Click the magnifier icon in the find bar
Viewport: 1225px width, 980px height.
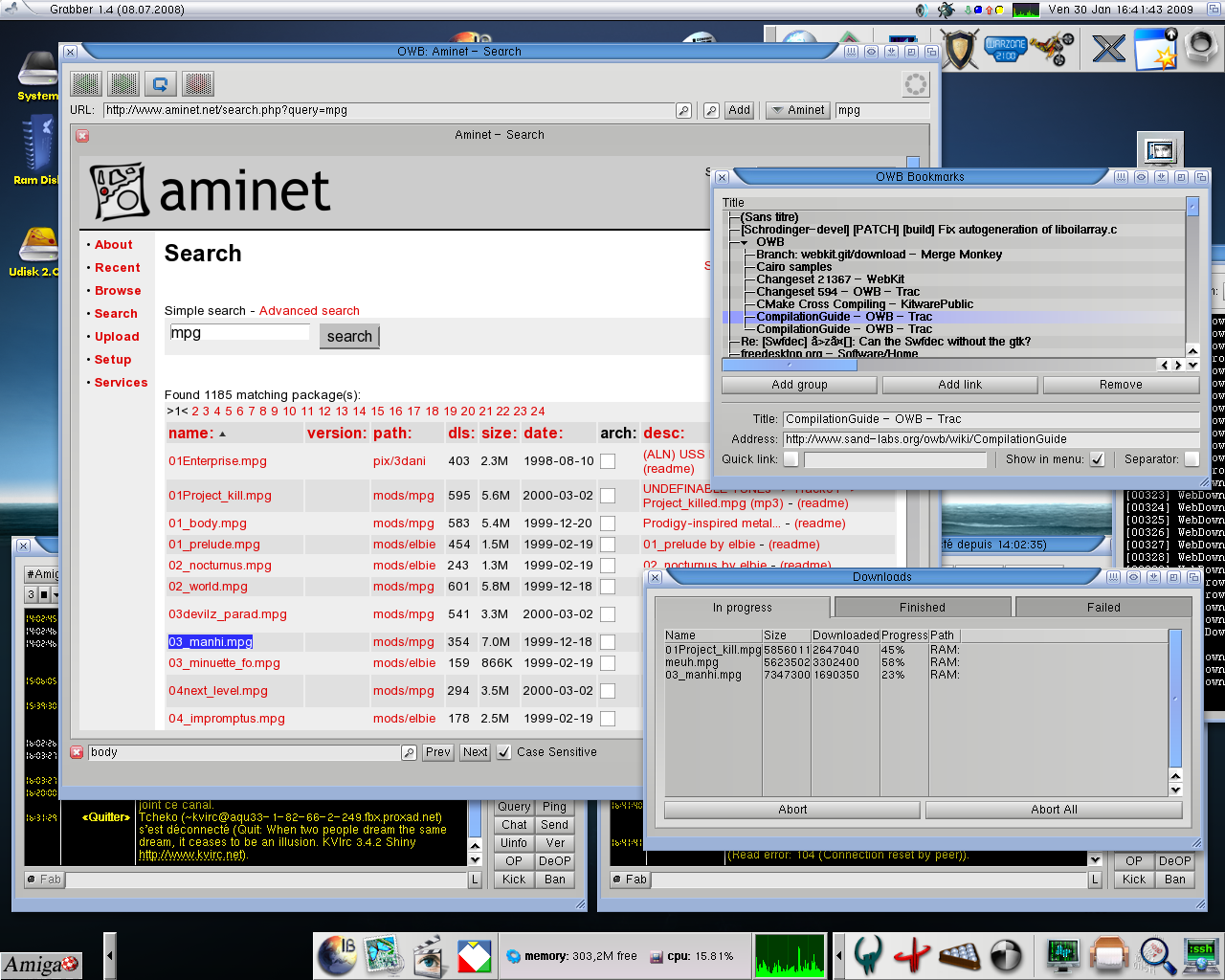click(409, 753)
